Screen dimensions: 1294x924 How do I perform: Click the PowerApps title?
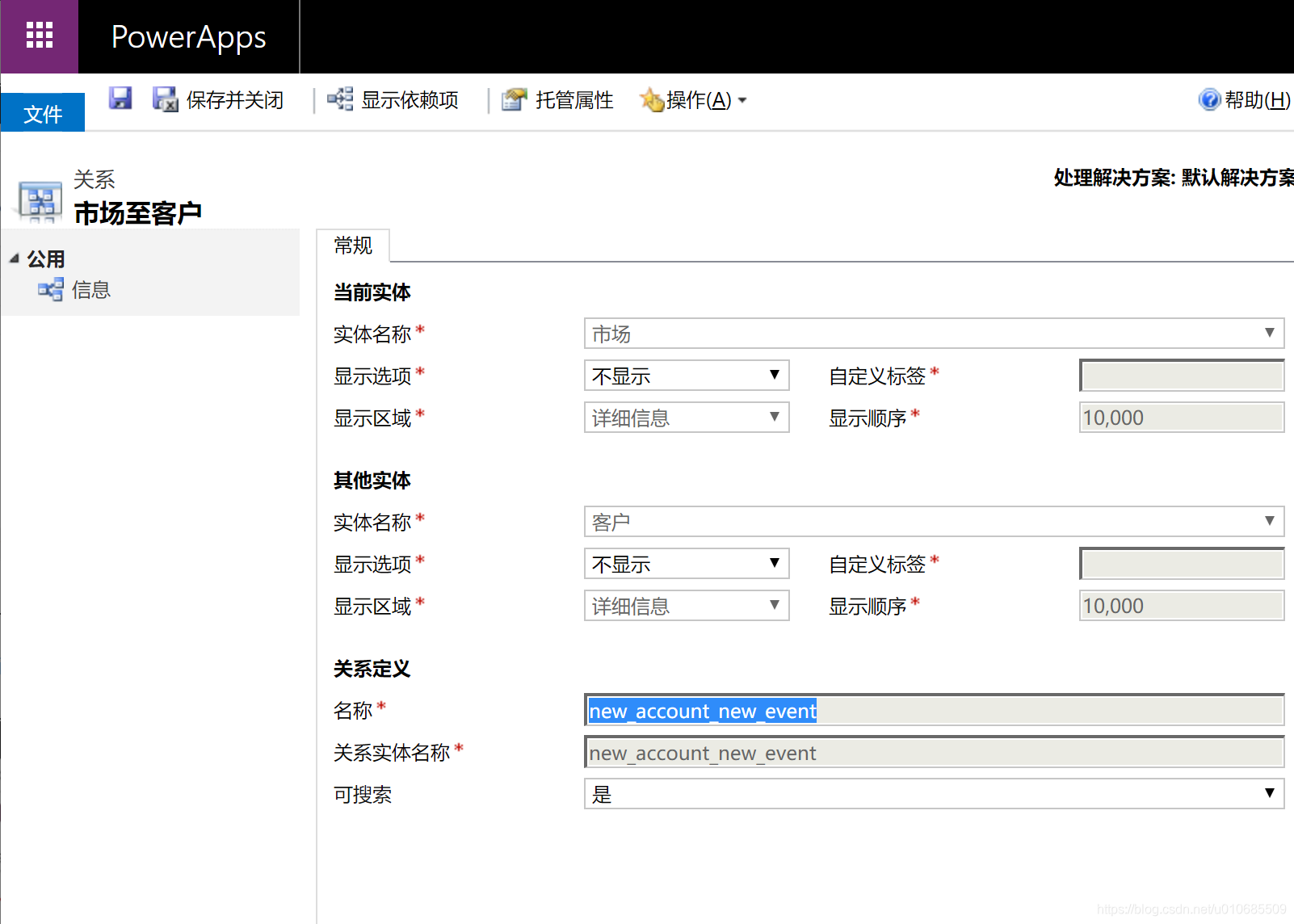[x=188, y=37]
